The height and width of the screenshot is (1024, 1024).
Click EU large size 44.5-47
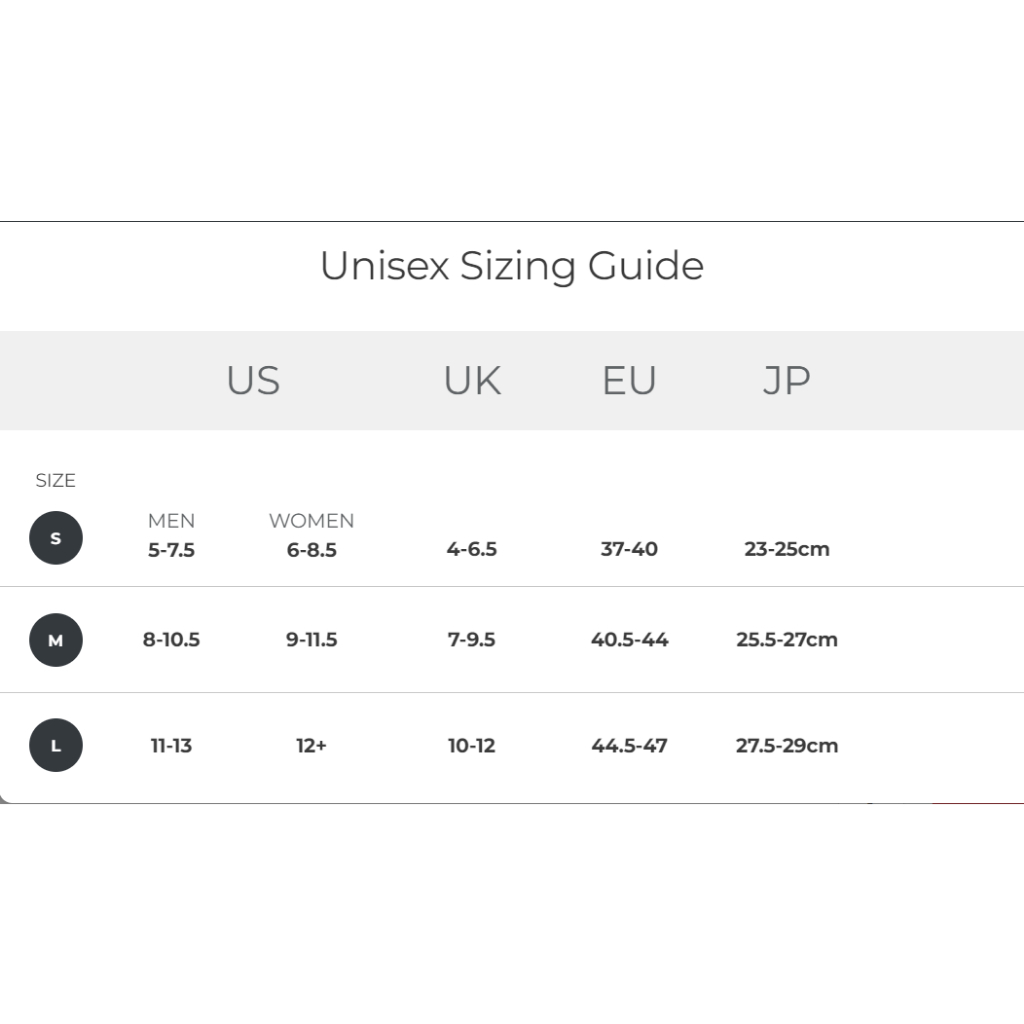629,746
